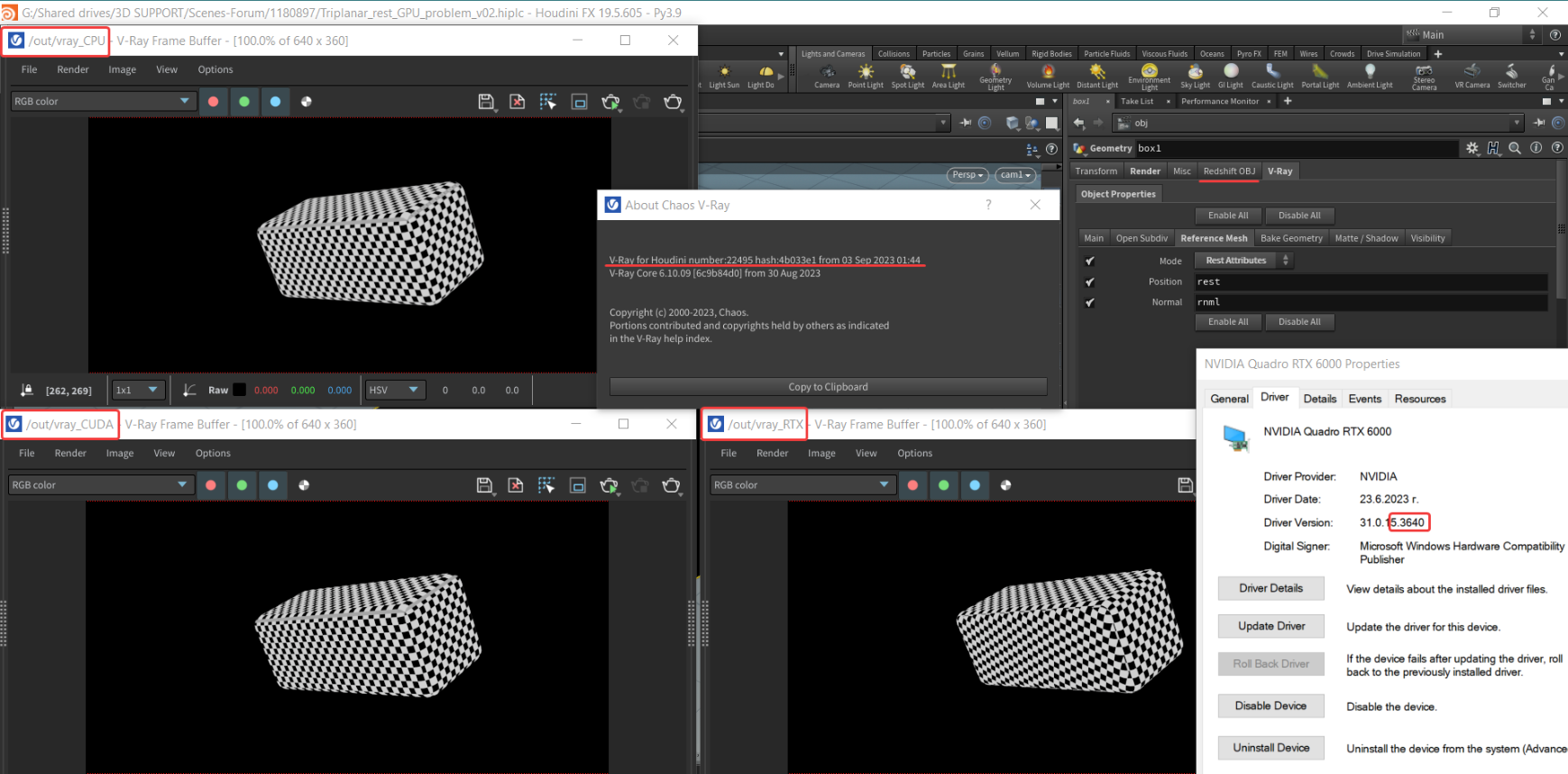
Task: Open RGB color dropdown in vray_CUDA buffer
Action: [101, 484]
